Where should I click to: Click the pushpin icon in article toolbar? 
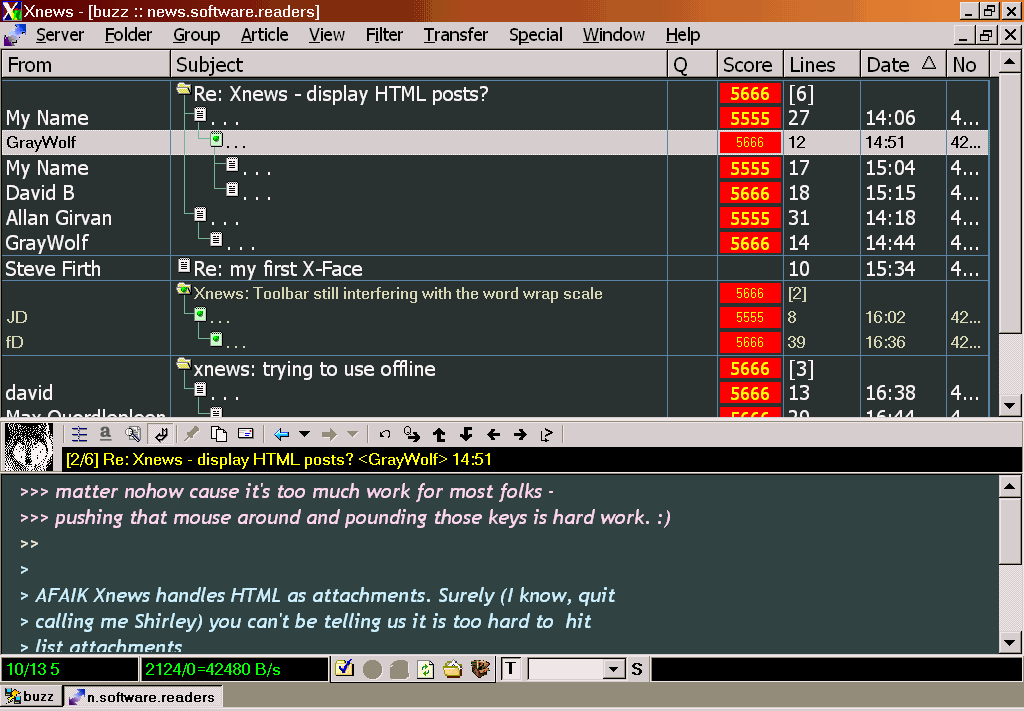191,434
